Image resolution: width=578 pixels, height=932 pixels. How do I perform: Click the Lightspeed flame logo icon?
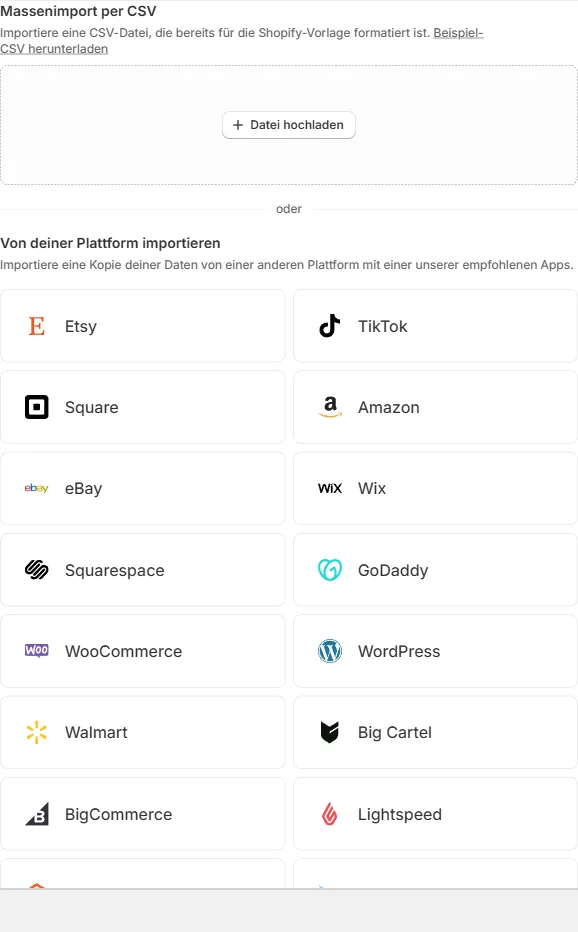click(329, 814)
